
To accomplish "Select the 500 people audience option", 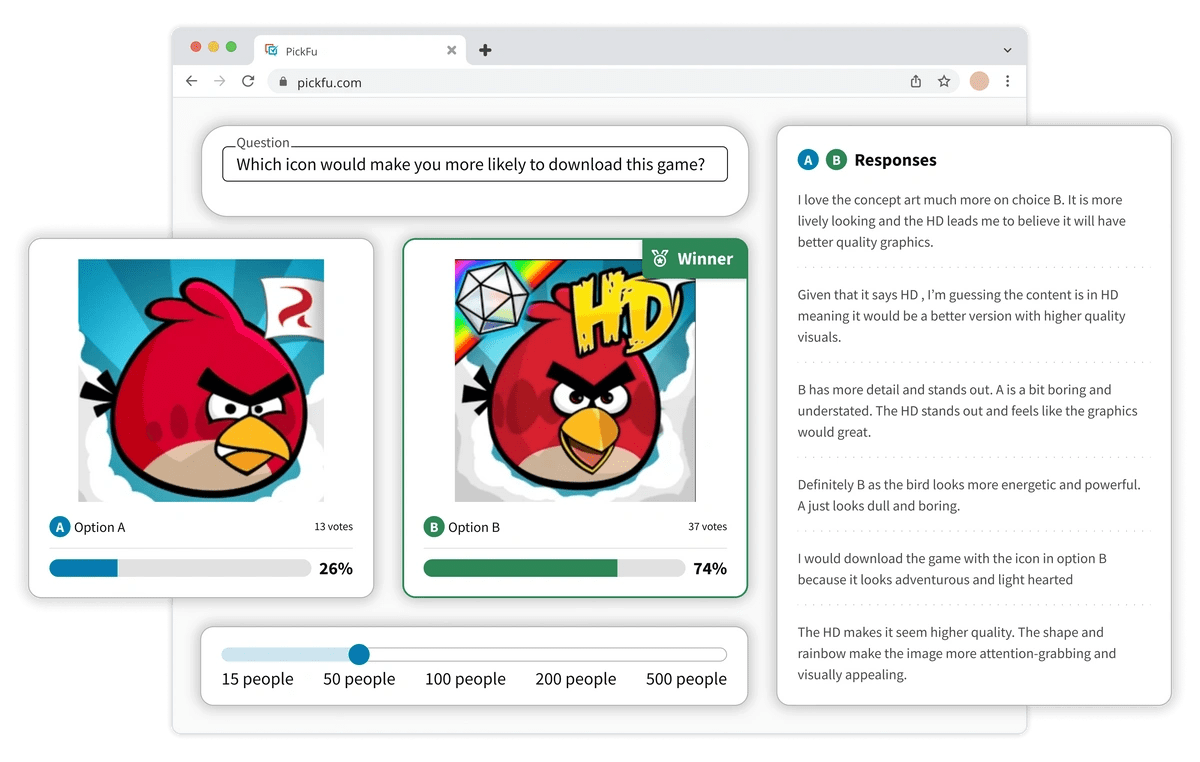I will 686,679.
